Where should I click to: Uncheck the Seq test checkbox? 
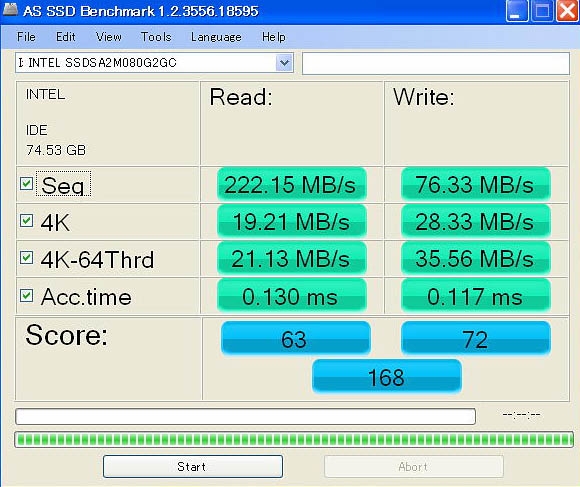pos(26,183)
